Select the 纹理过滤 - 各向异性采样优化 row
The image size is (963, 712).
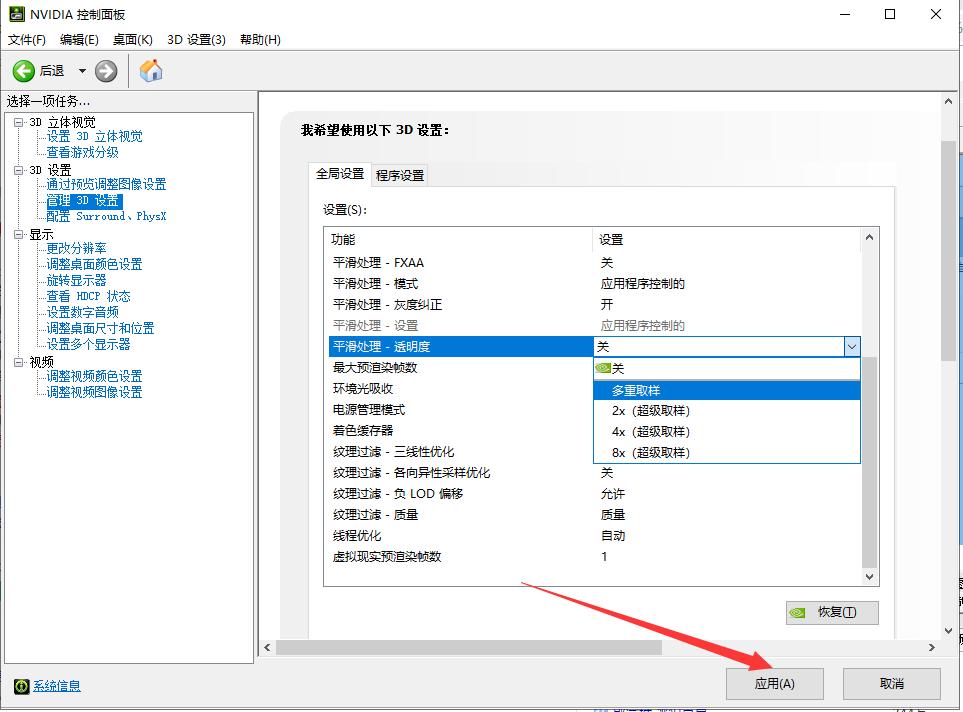(595, 473)
